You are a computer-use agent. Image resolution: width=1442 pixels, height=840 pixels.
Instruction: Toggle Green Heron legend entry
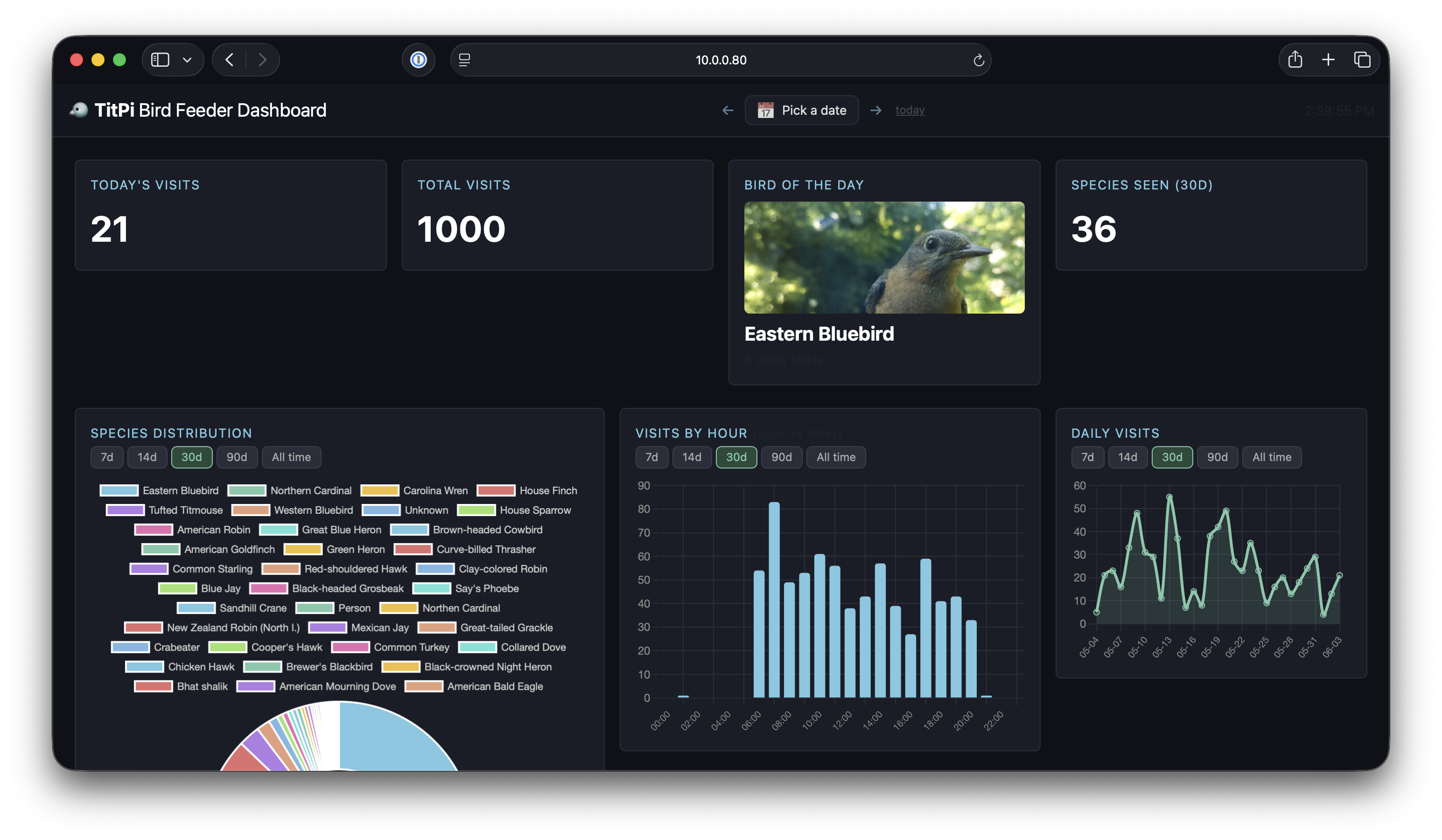(x=335, y=549)
